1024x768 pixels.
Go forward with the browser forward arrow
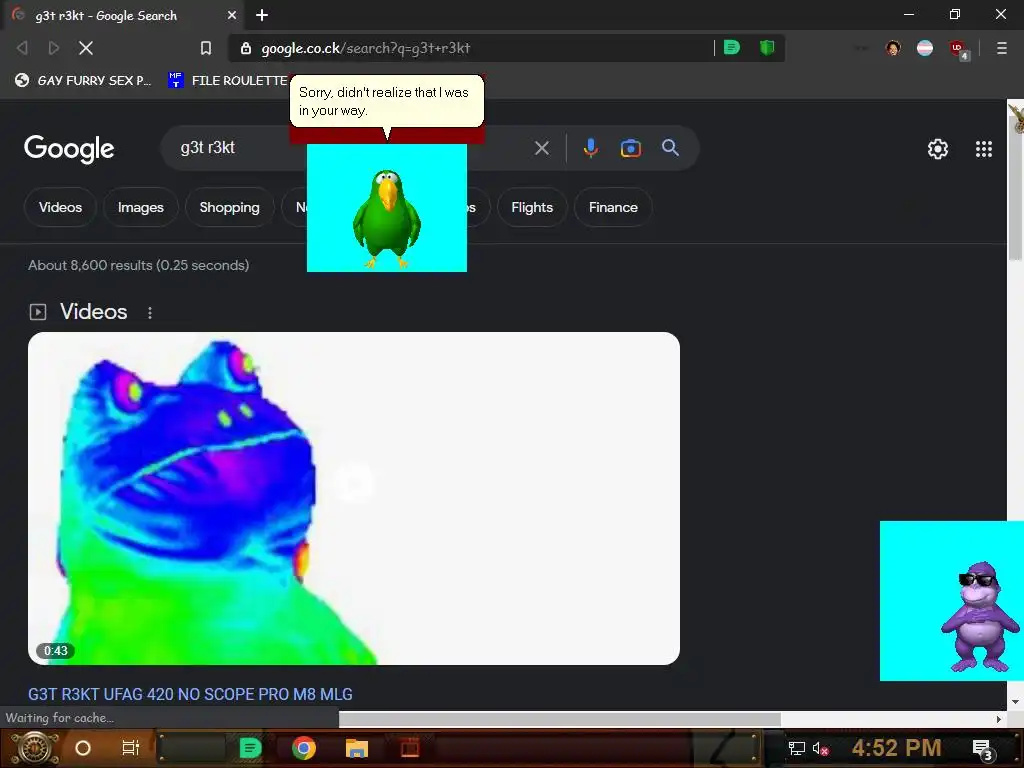click(x=54, y=48)
